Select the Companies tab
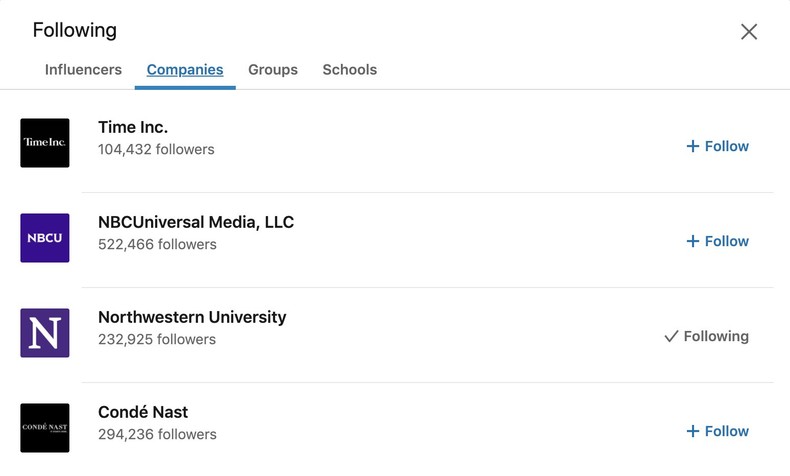The width and height of the screenshot is (790, 476). [185, 70]
